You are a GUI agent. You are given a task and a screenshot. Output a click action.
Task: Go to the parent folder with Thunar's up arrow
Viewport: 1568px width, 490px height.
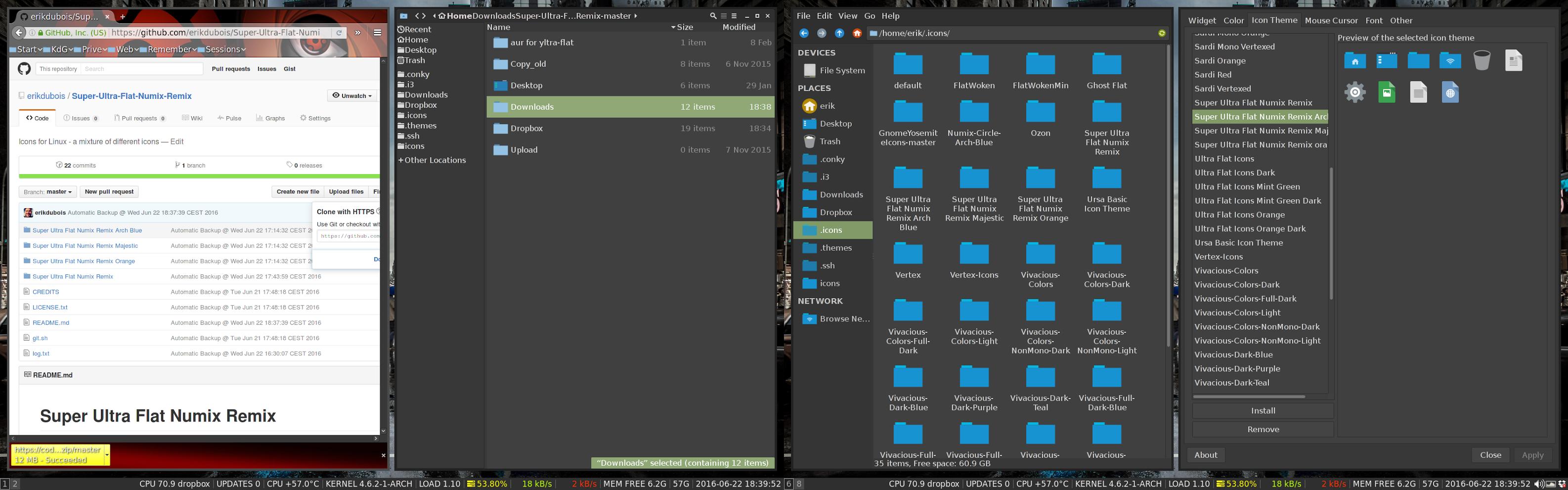[x=839, y=33]
